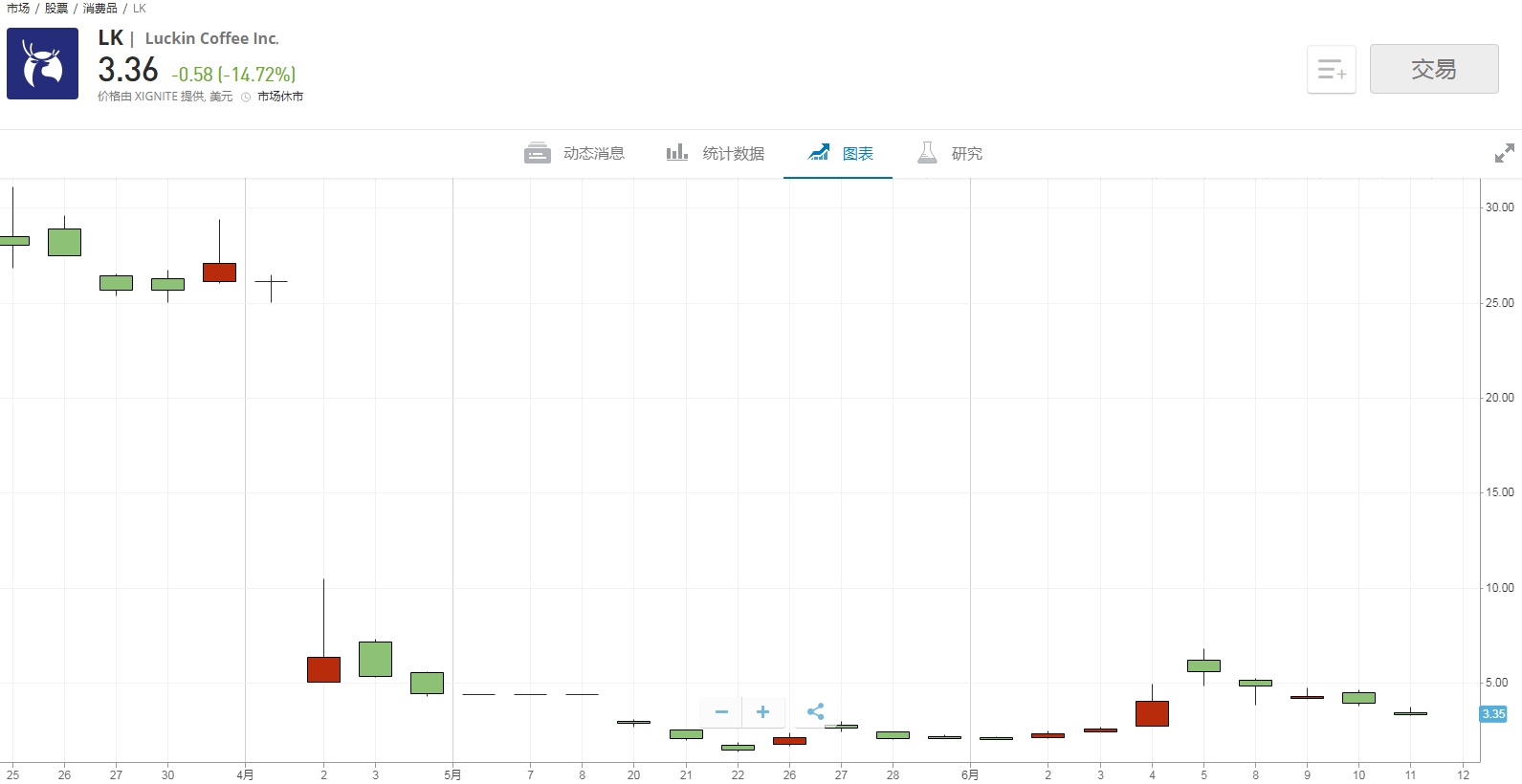Open the add-to-watchlist list icon

[x=1332, y=69]
